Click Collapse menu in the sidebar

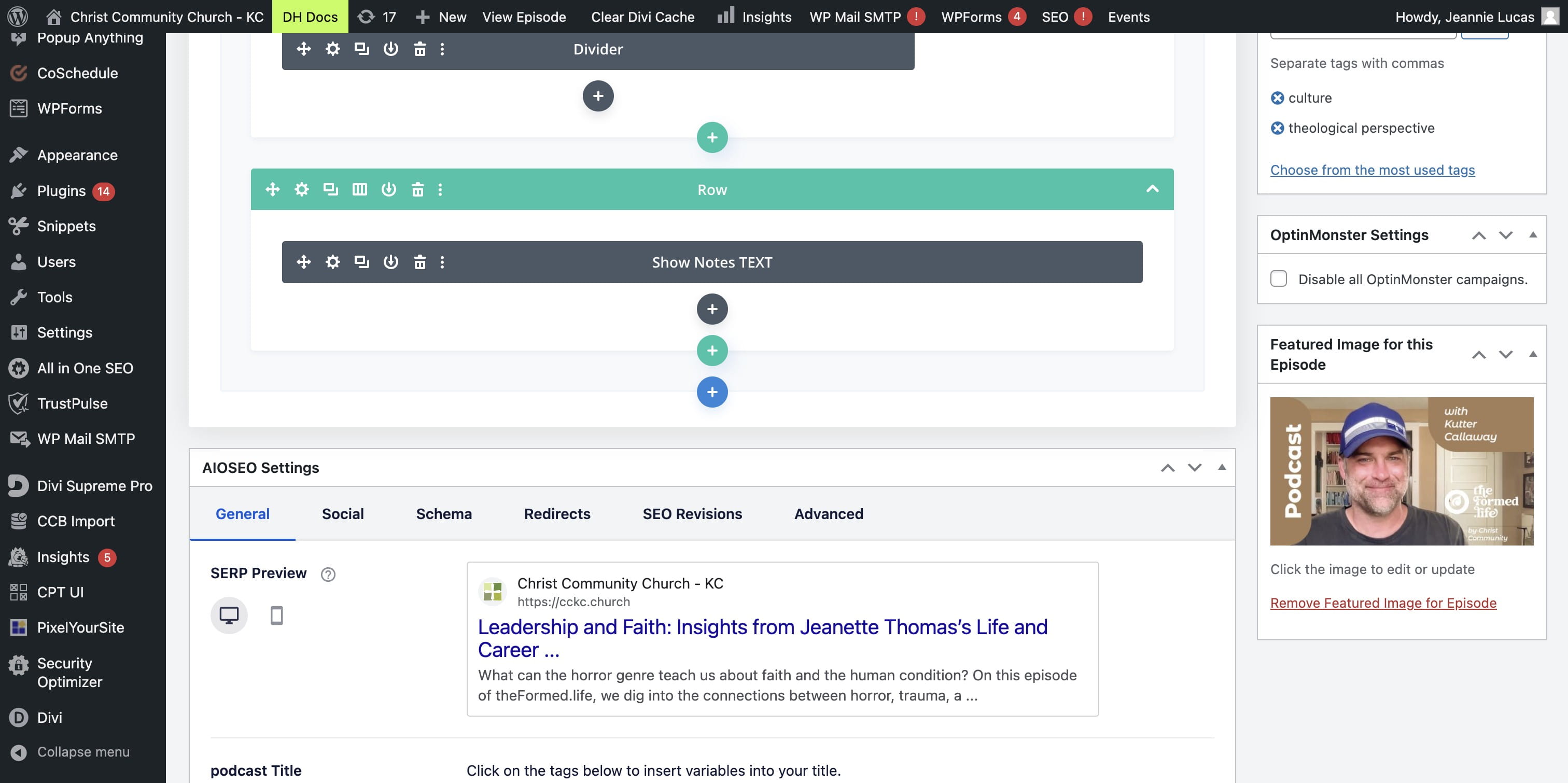[x=83, y=752]
